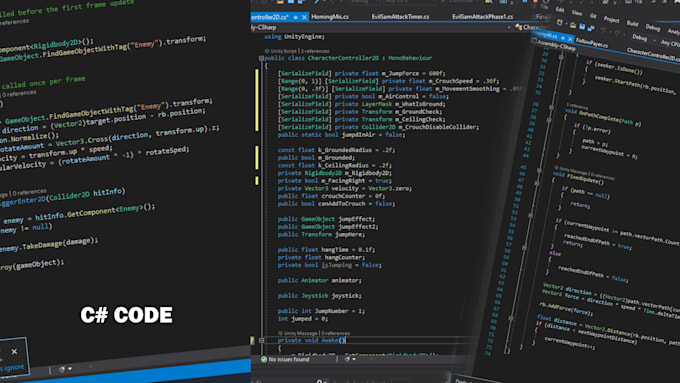Open the Assembly-CSharp project dropdown arrow
Image resolution: width=680 pixels, height=383 pixels.
pyautogui.click(x=508, y=27)
